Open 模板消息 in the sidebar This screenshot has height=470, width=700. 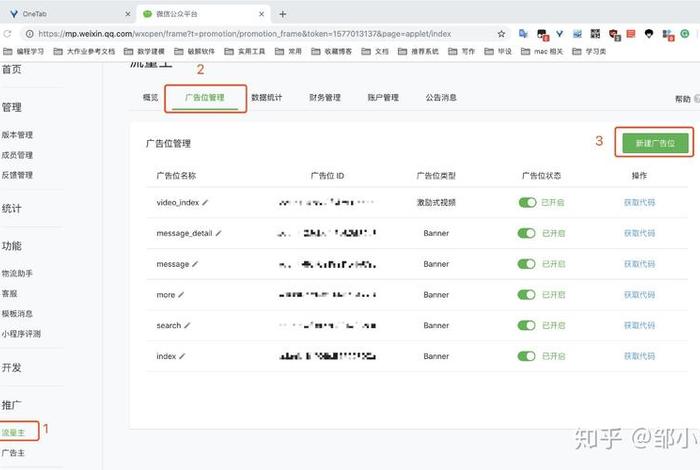point(17,313)
